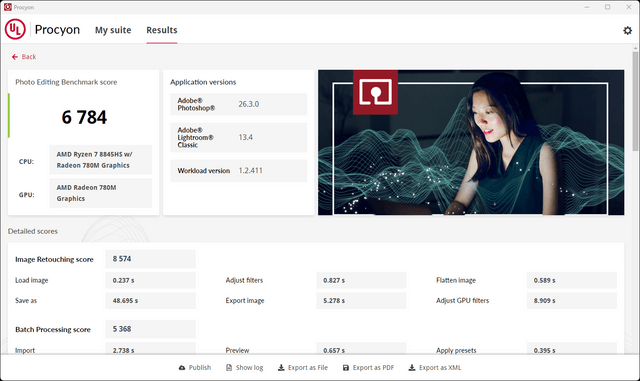
Task: Click the UL logo icon
Action: [15, 29]
